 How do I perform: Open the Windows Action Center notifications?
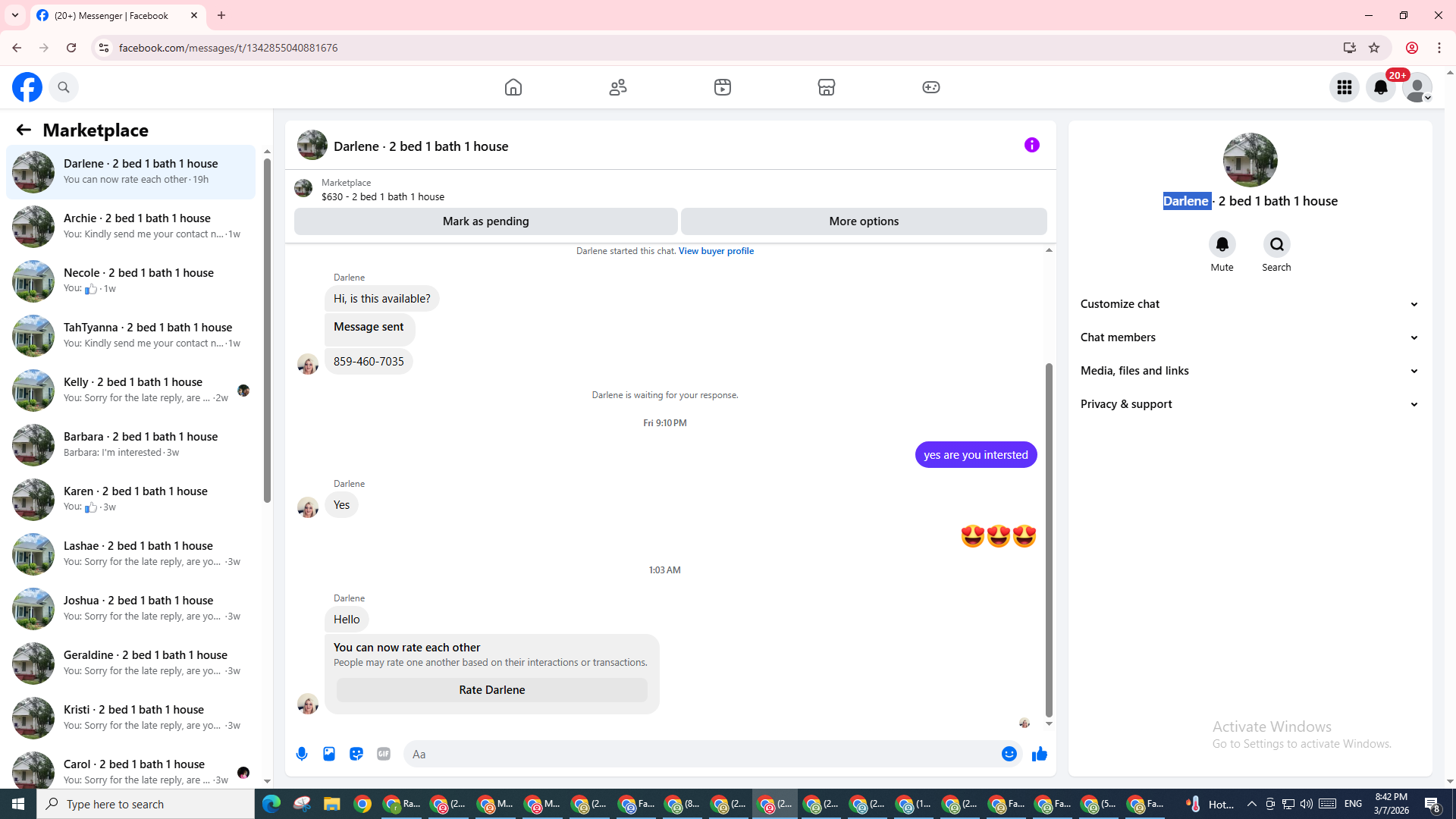[x=1432, y=804]
